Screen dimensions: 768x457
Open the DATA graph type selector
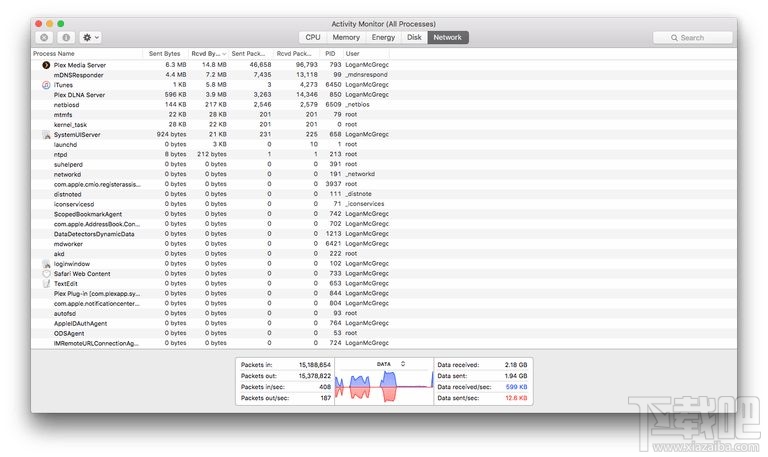391,364
